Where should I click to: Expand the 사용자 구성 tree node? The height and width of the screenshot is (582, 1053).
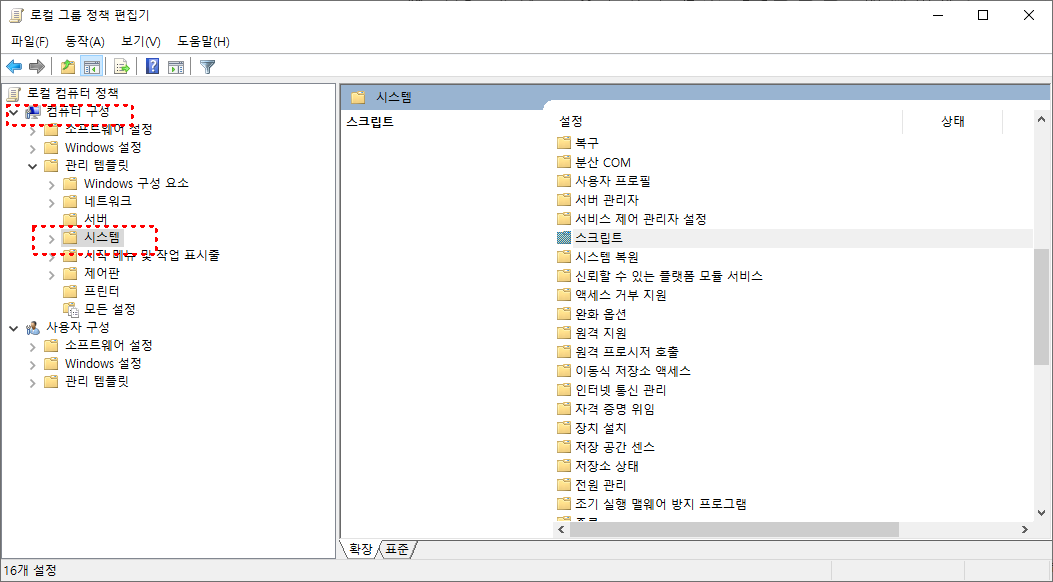(x=13, y=327)
